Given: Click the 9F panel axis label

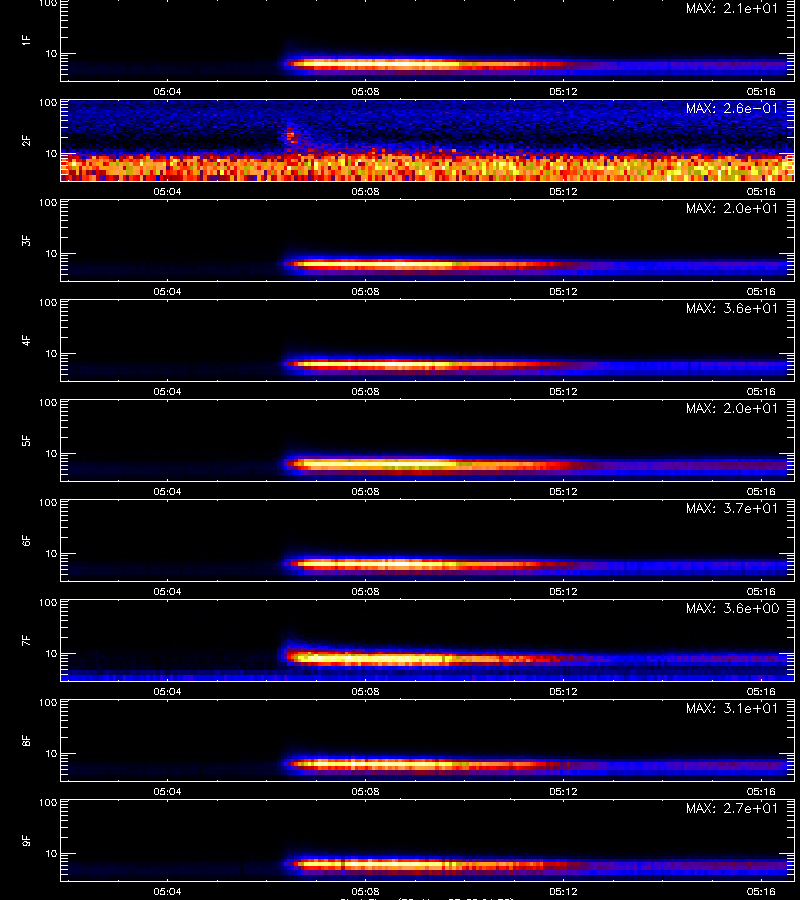Looking at the screenshot, I should 25,840.
